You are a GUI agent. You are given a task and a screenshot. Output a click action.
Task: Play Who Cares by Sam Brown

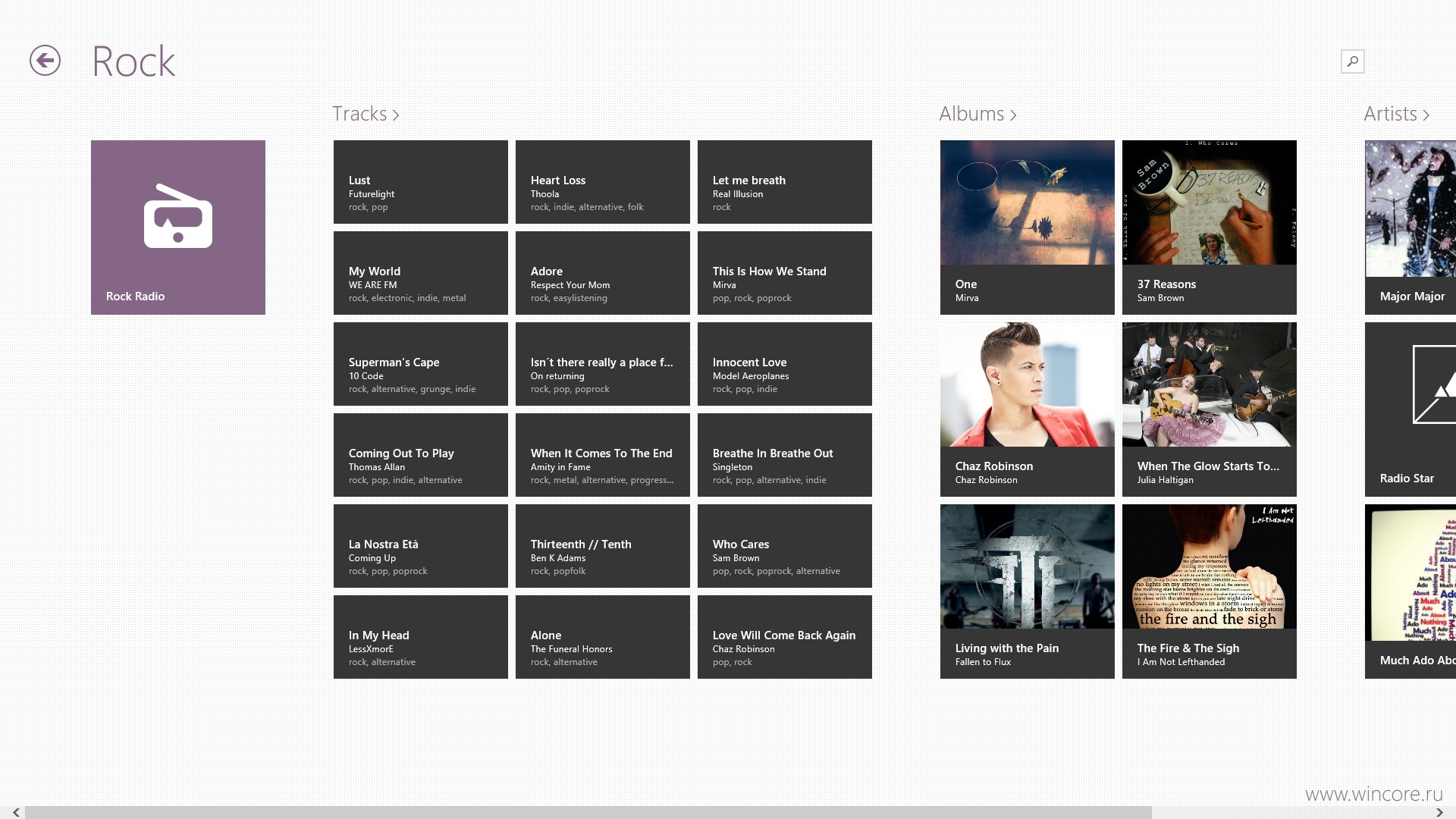point(785,546)
